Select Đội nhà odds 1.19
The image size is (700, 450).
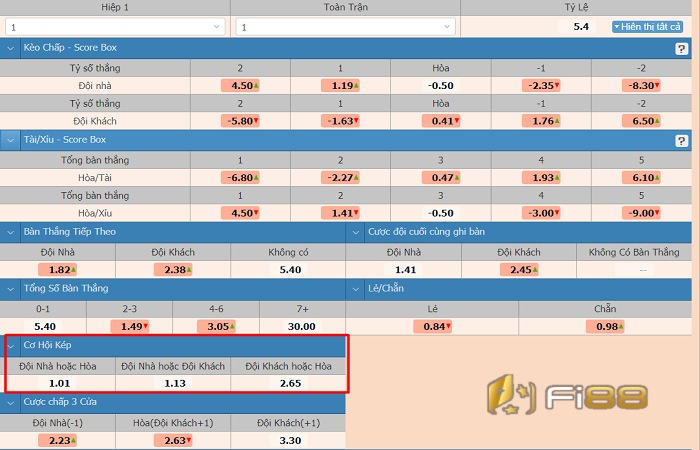pyautogui.click(x=340, y=86)
